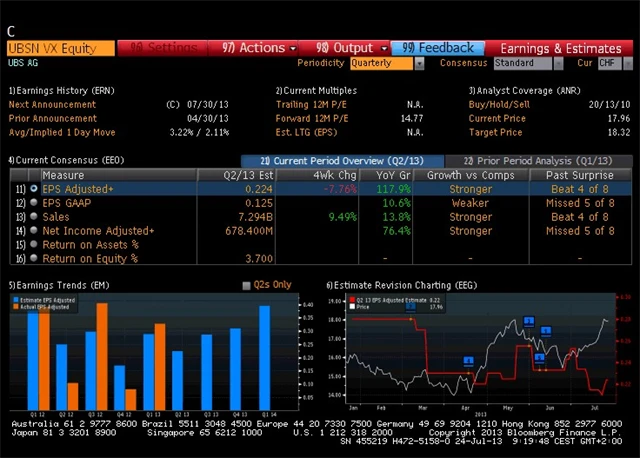Click the Return on Equity % row
This screenshot has height=458, width=640.
pos(90,258)
